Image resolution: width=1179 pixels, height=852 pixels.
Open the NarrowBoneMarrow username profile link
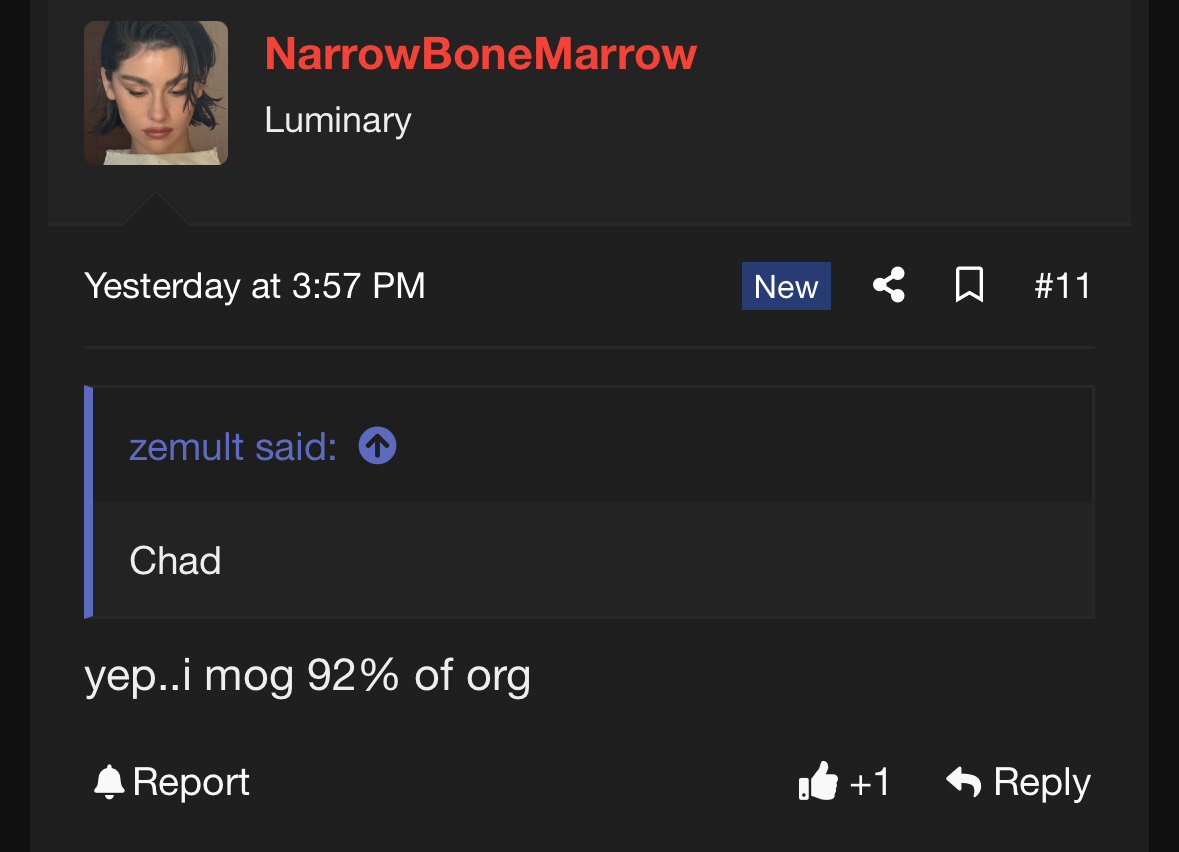click(480, 54)
